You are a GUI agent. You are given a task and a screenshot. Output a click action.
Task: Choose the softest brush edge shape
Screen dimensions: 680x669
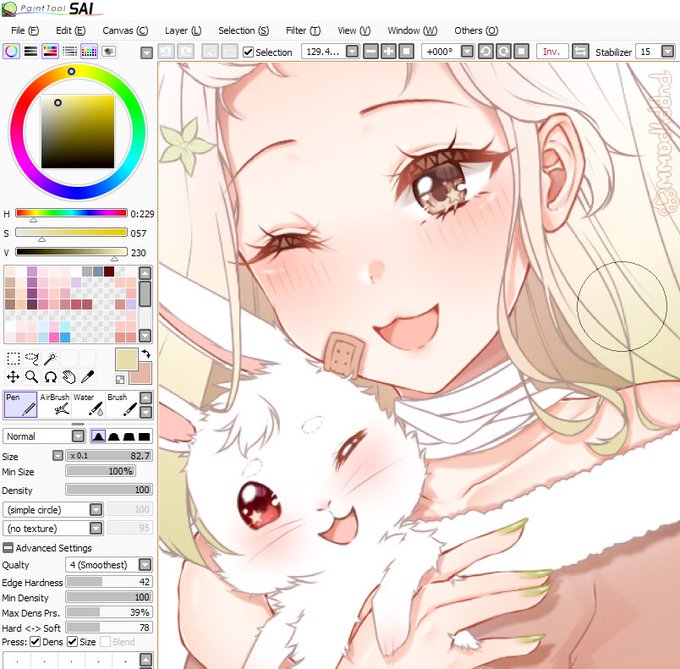[x=98, y=436]
